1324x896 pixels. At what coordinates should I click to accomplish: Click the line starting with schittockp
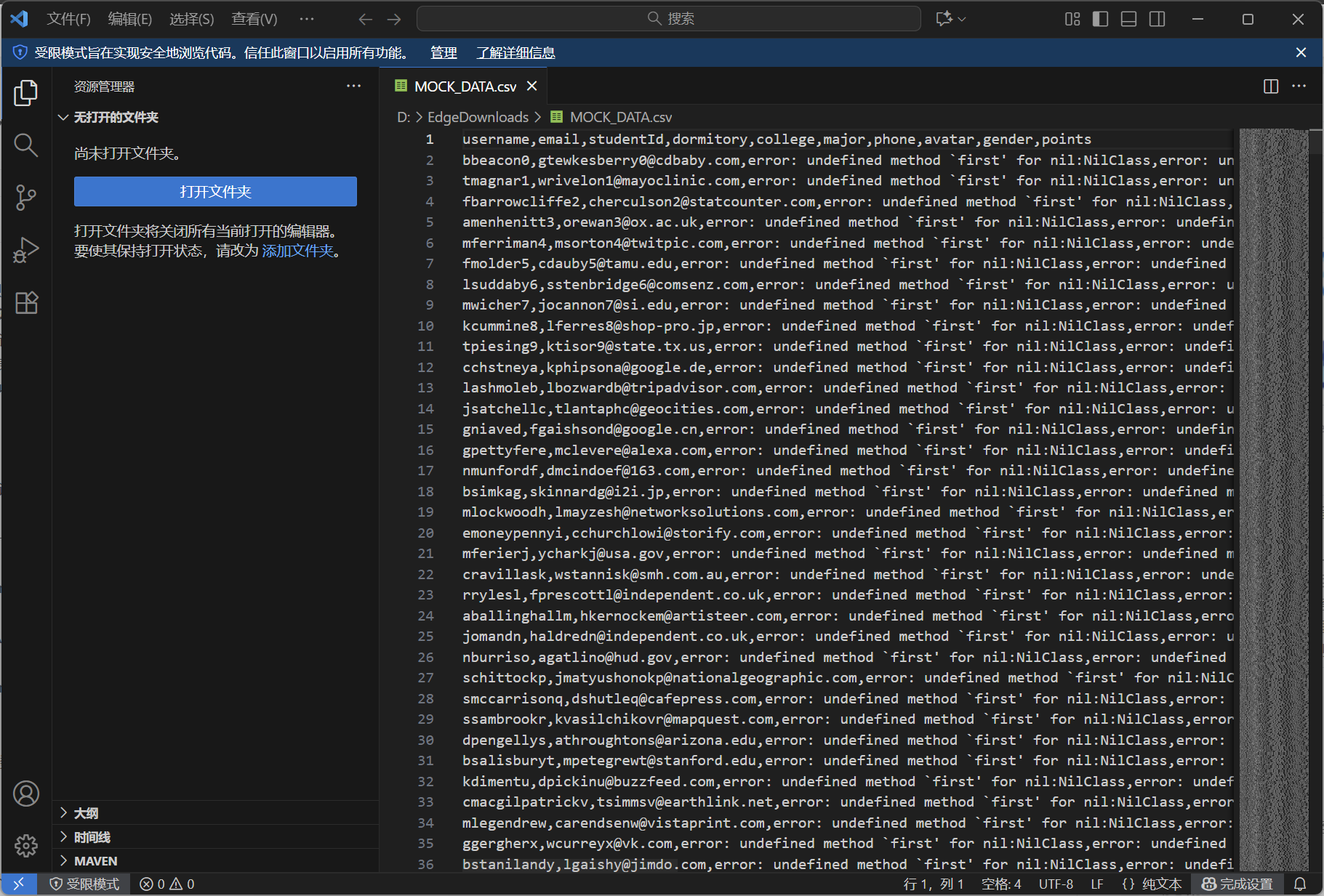click(x=848, y=678)
